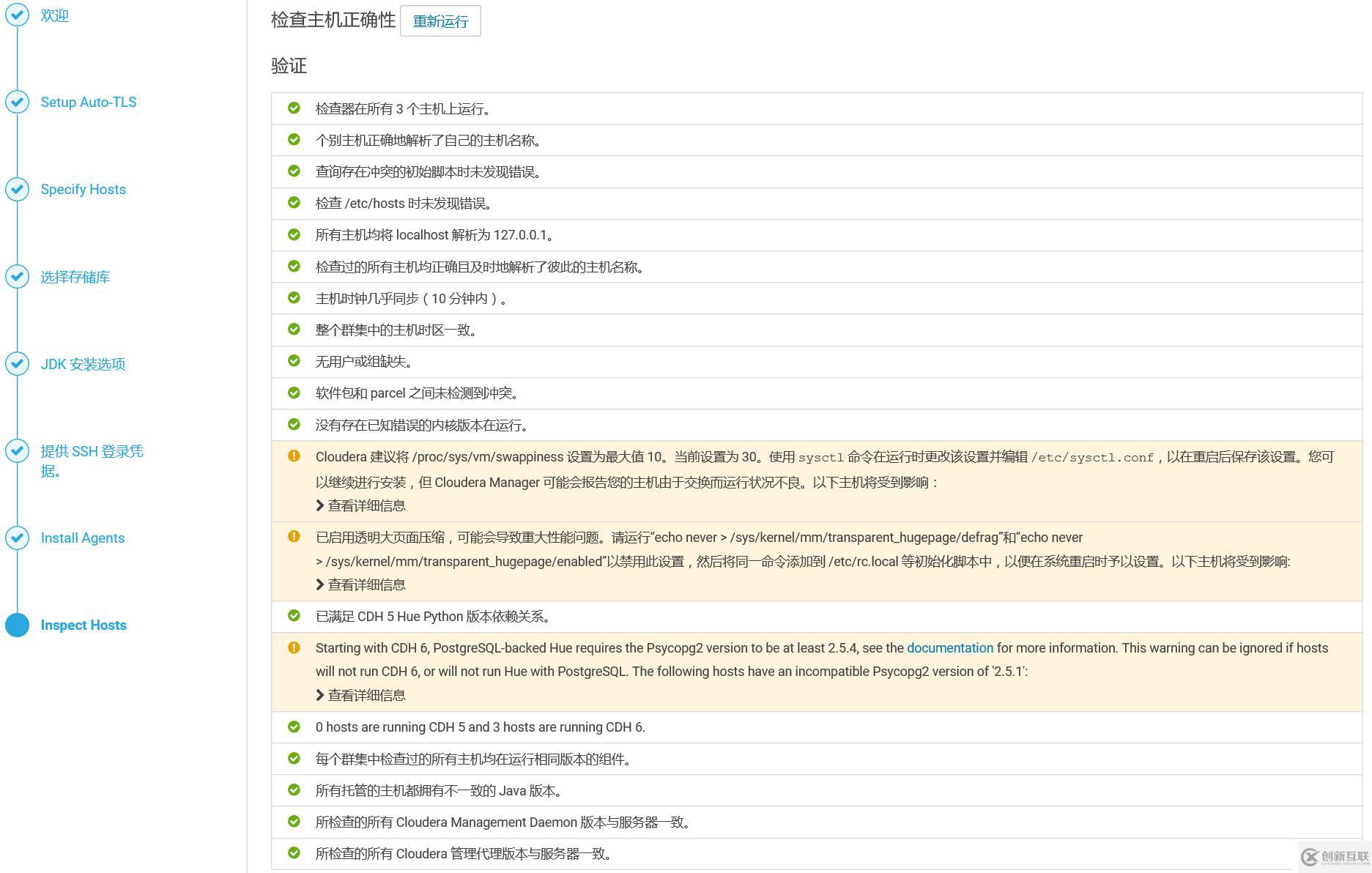Open the 选择存储库 step
Image resolution: width=1372 pixels, height=873 pixels.
tap(75, 277)
